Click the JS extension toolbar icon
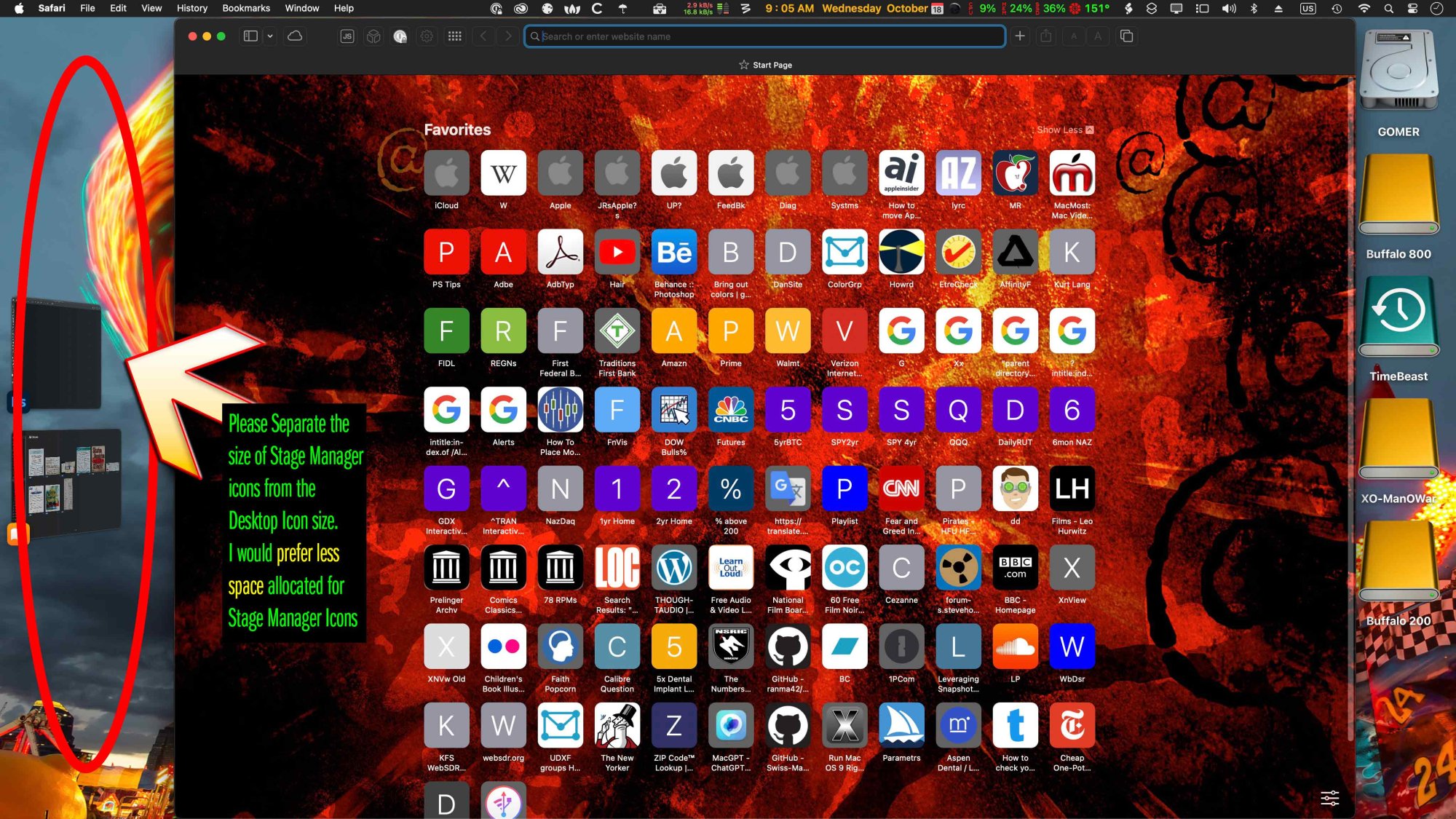Image resolution: width=1456 pixels, height=819 pixels. pos(347,36)
